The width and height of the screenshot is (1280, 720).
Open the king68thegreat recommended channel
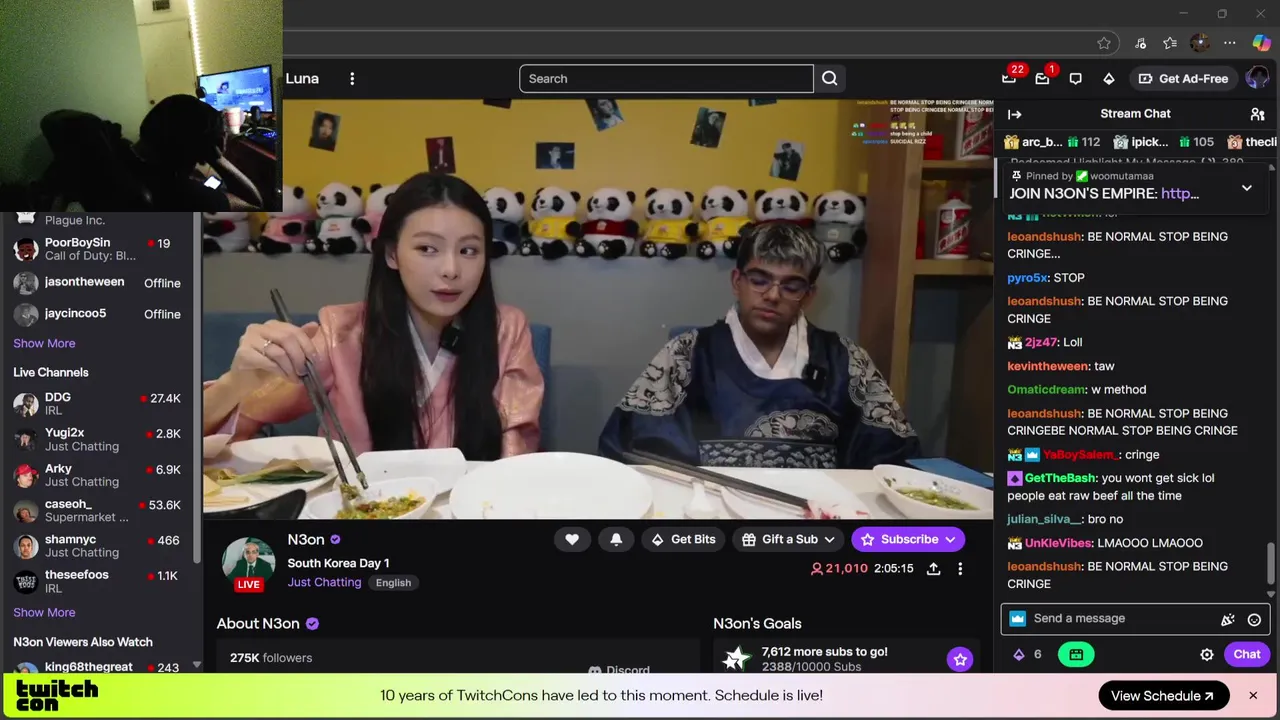click(100, 668)
